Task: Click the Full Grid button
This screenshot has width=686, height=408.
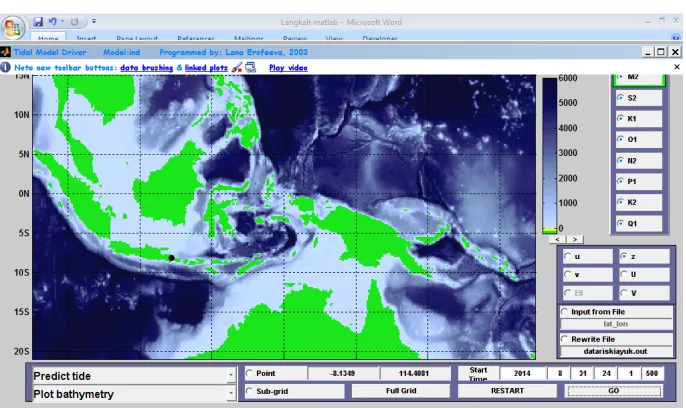Action: [401, 391]
